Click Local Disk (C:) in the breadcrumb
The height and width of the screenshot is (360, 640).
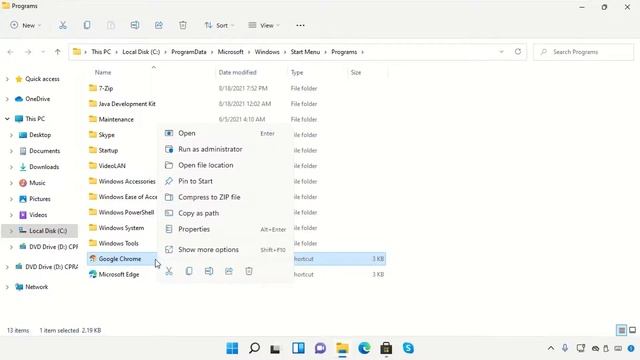tap(141, 52)
